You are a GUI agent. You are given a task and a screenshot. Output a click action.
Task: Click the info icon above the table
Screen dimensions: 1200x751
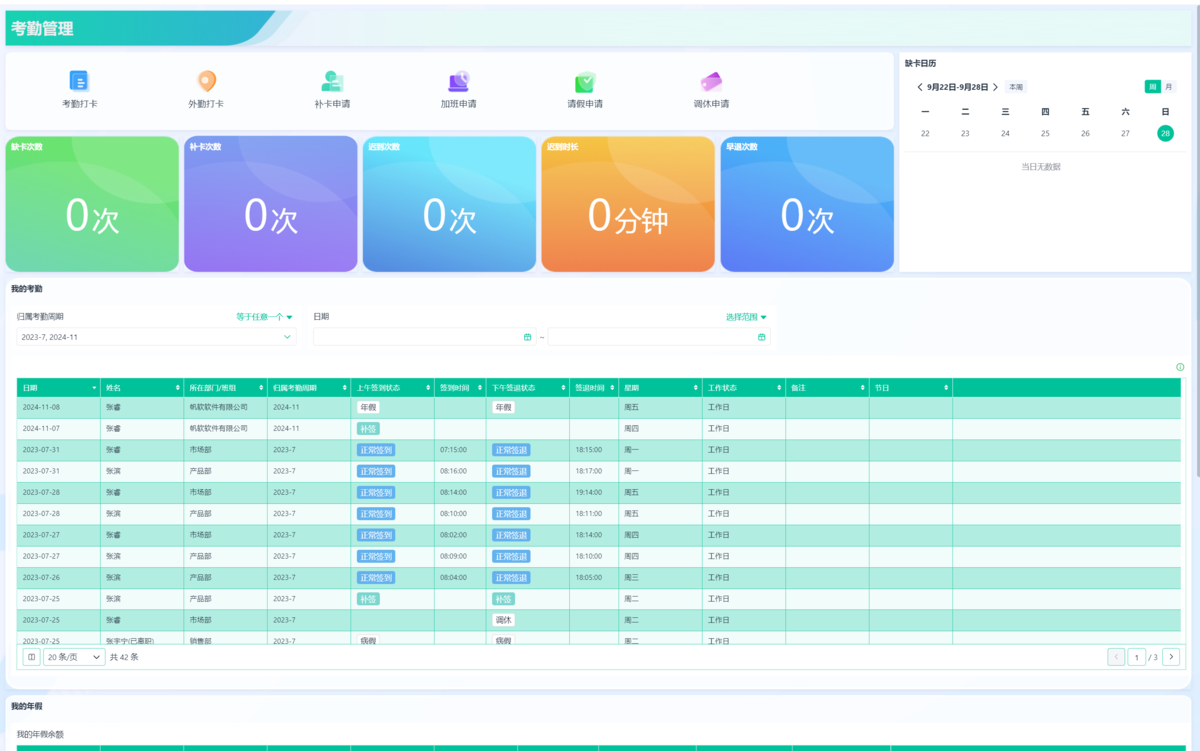(x=1180, y=367)
